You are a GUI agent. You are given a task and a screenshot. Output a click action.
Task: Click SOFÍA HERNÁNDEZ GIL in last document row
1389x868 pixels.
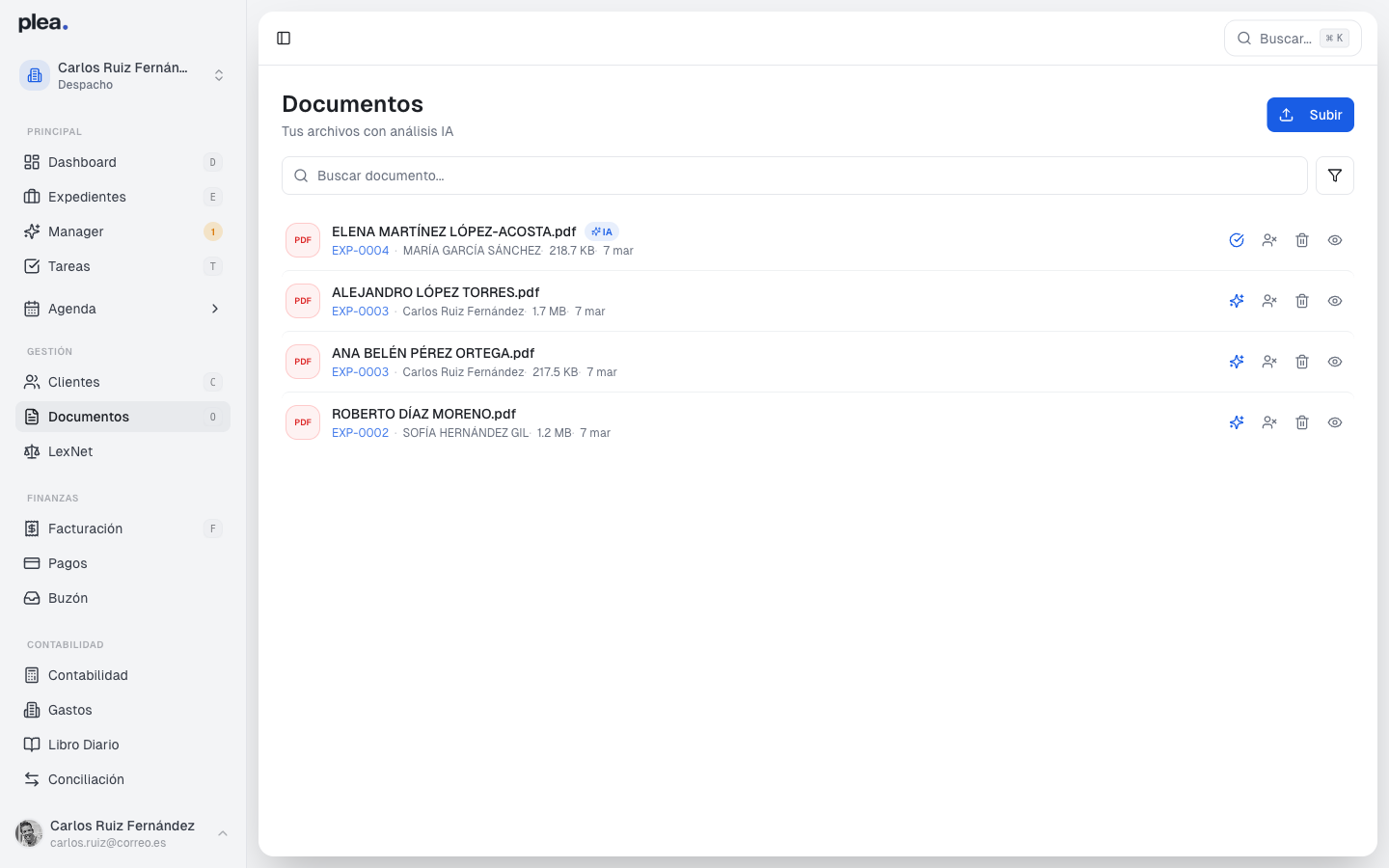click(466, 433)
